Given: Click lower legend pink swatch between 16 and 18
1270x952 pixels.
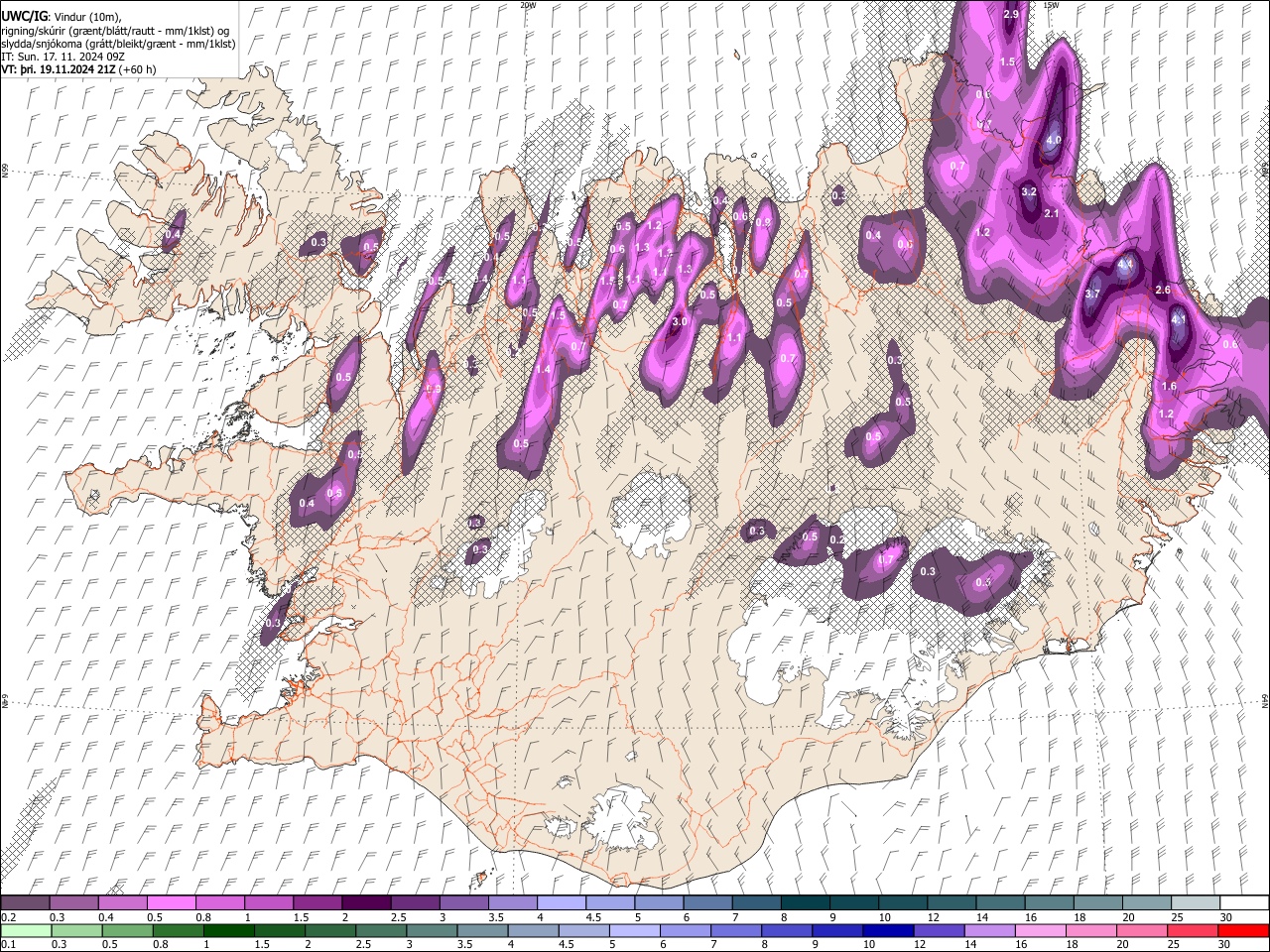Looking at the screenshot, I should pos(1042,930).
